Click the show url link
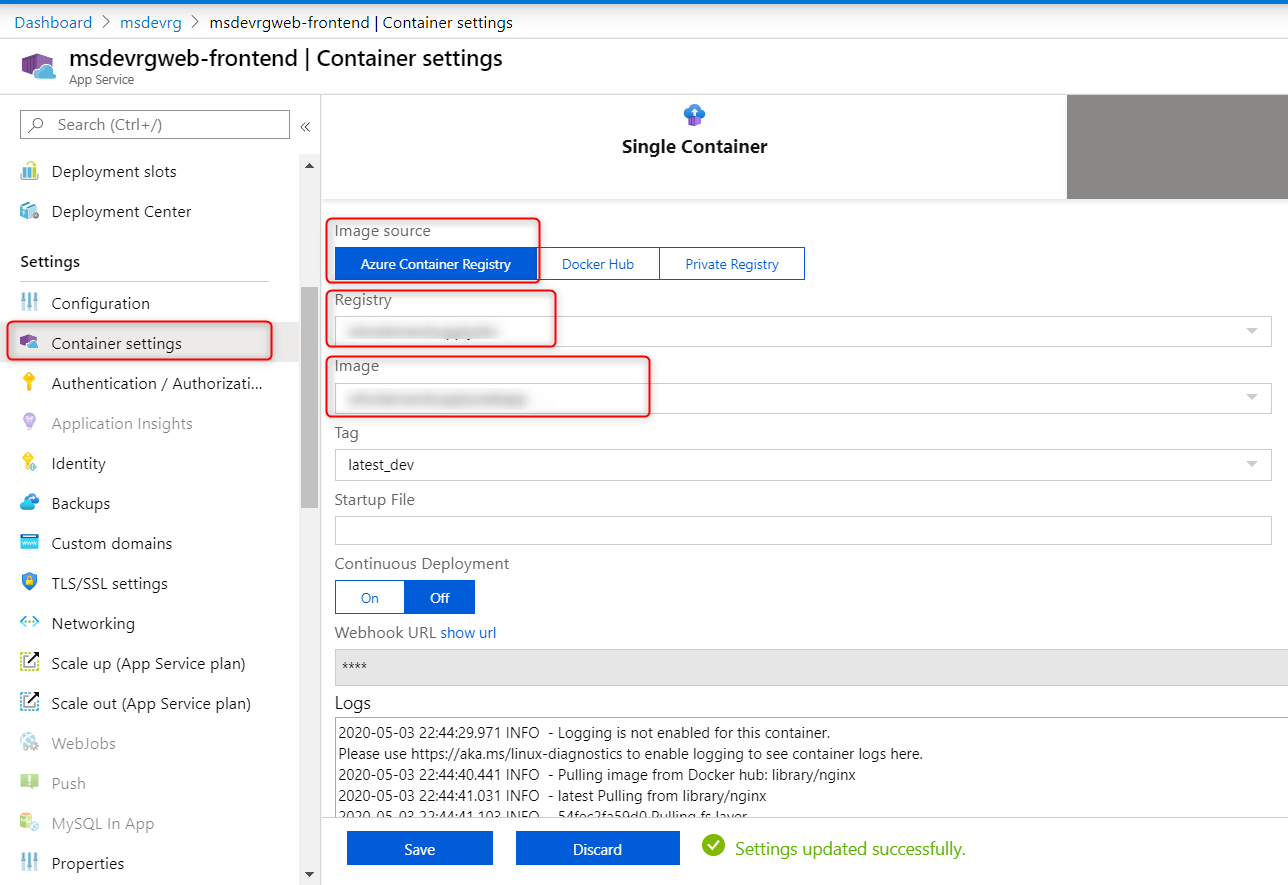This screenshot has width=1288, height=885. [468, 632]
